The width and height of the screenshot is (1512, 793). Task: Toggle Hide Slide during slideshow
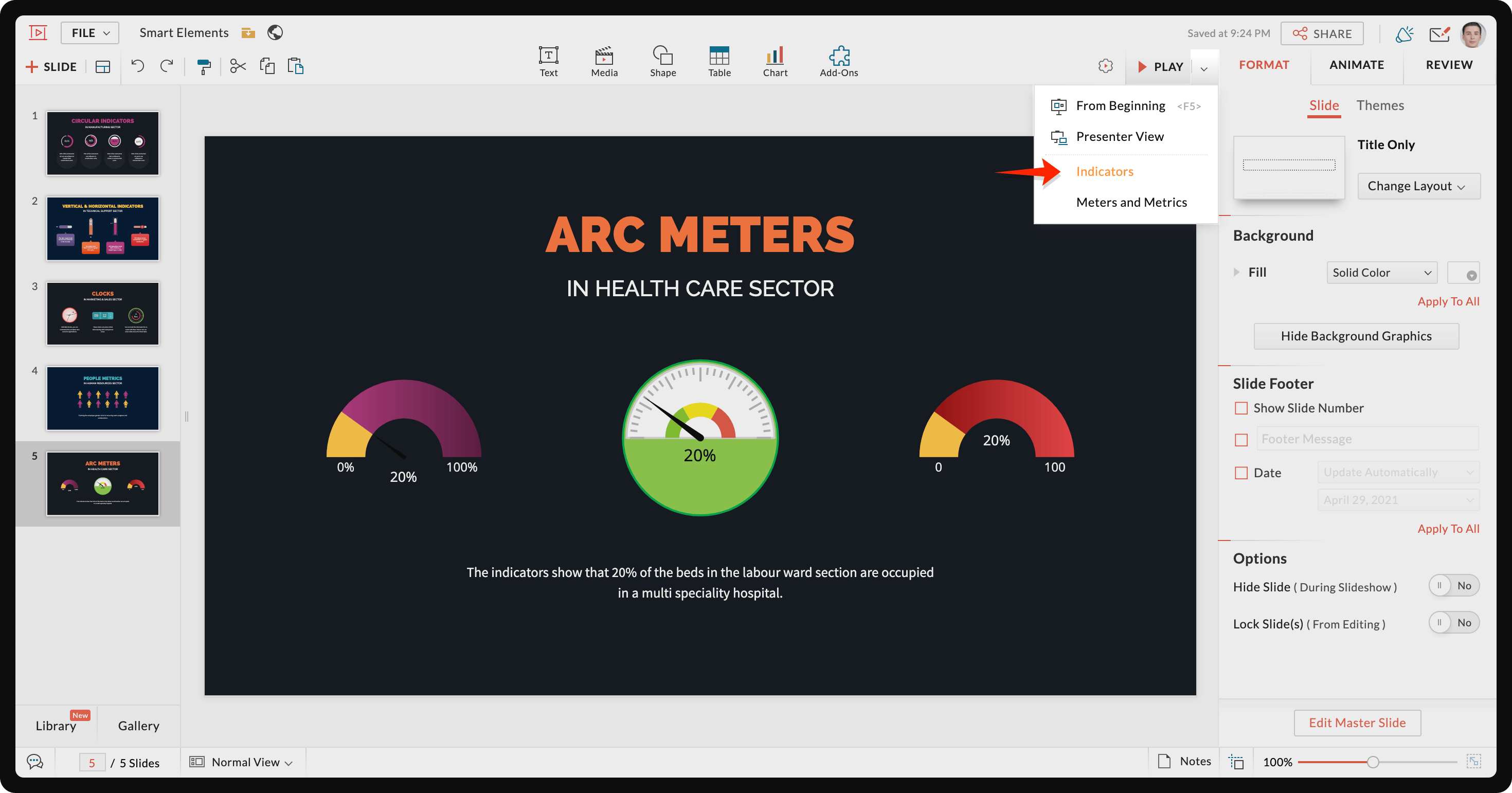[x=1453, y=585]
